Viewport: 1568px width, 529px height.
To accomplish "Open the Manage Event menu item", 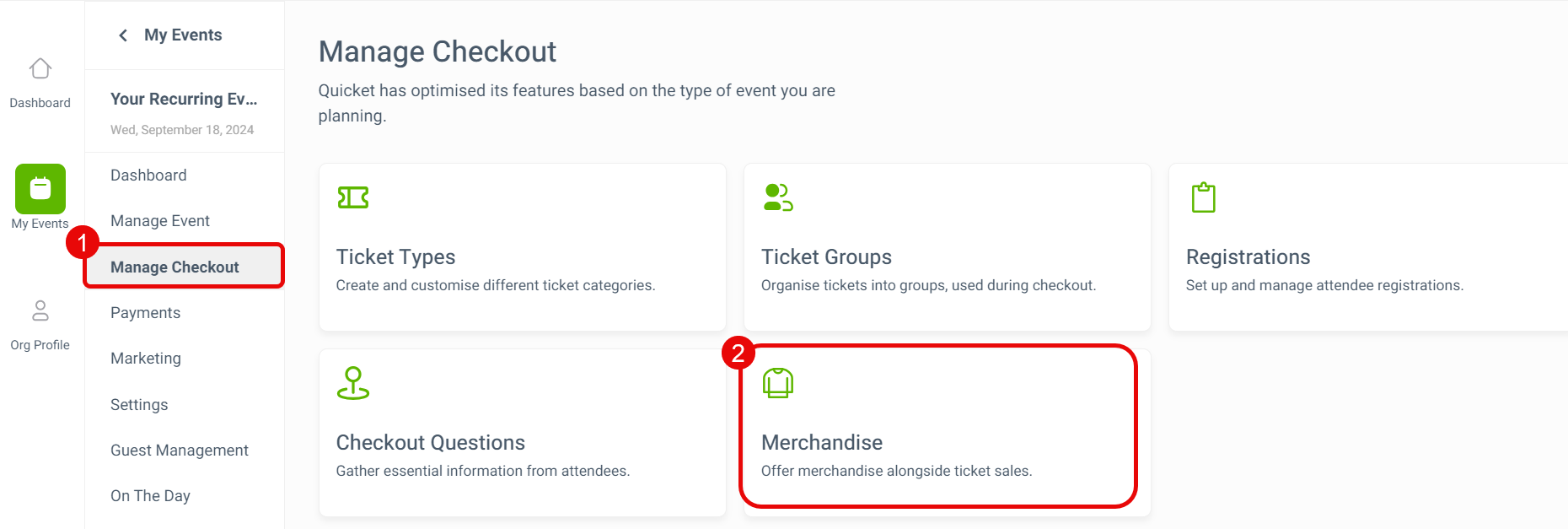I will point(160,221).
